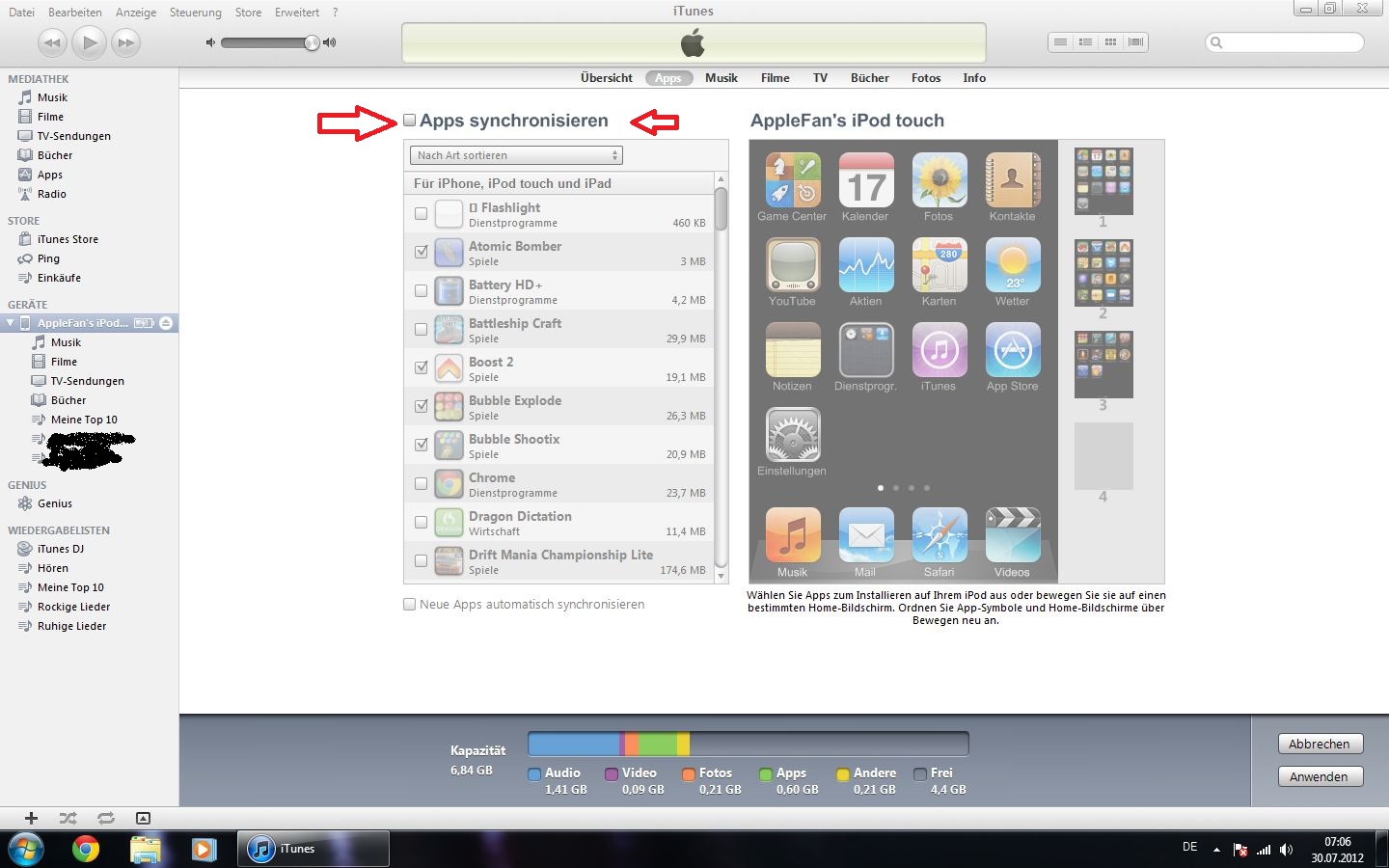This screenshot has width=1389, height=868.
Task: Toggle the shuffle icon at bottom
Action: 68,818
